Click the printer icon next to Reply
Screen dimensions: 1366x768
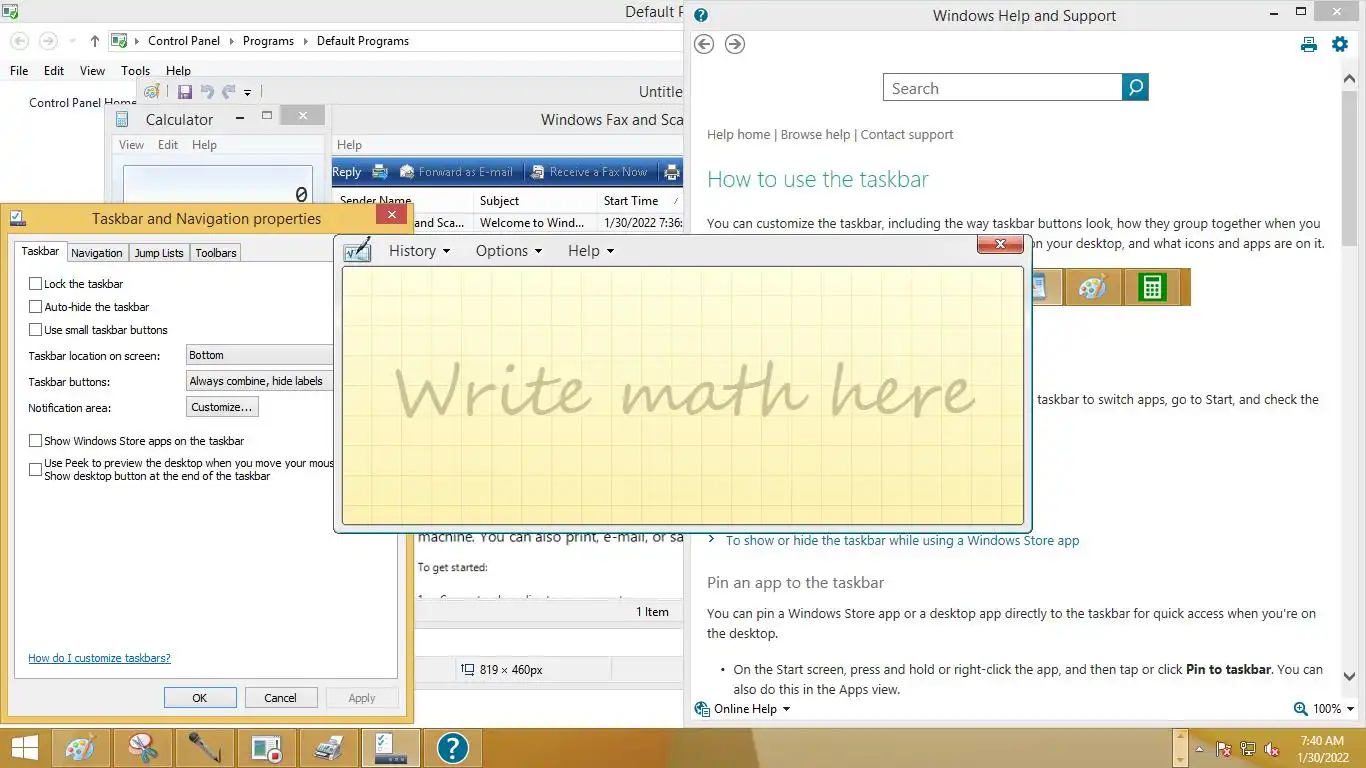(380, 172)
